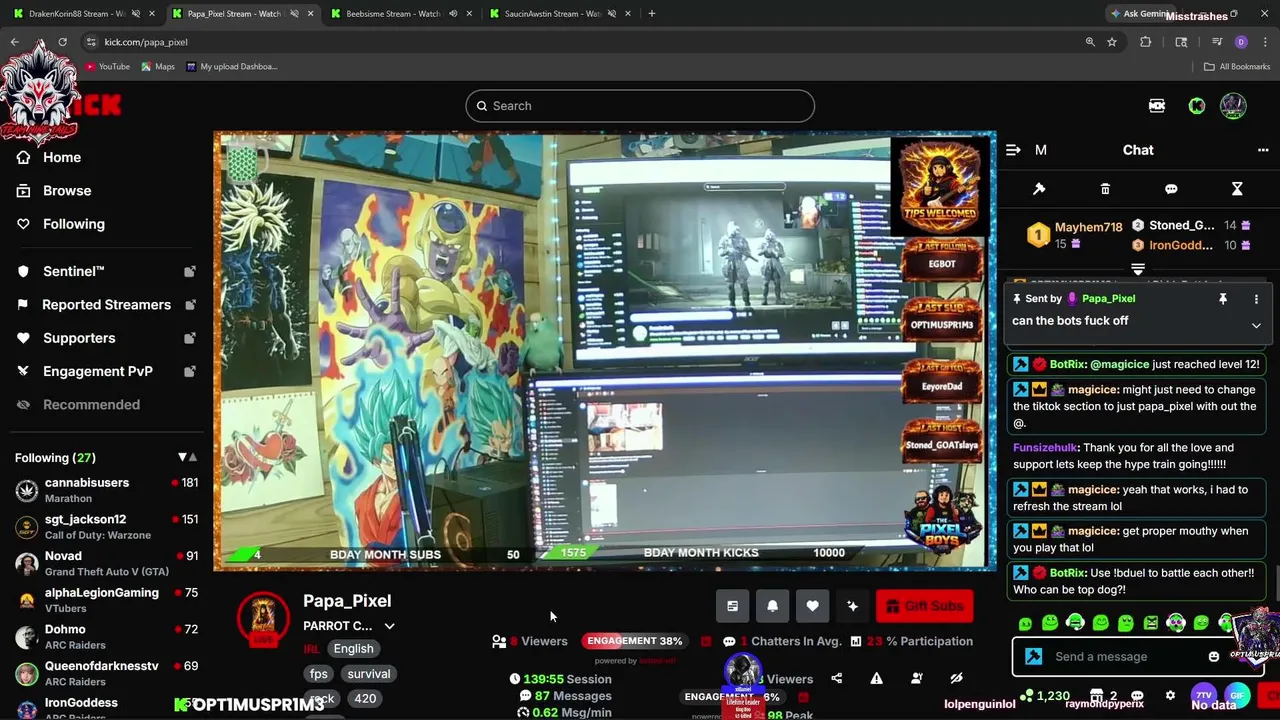This screenshot has height=720, width=1280.
Task: Open a new browser tab
Action: [x=651, y=14]
